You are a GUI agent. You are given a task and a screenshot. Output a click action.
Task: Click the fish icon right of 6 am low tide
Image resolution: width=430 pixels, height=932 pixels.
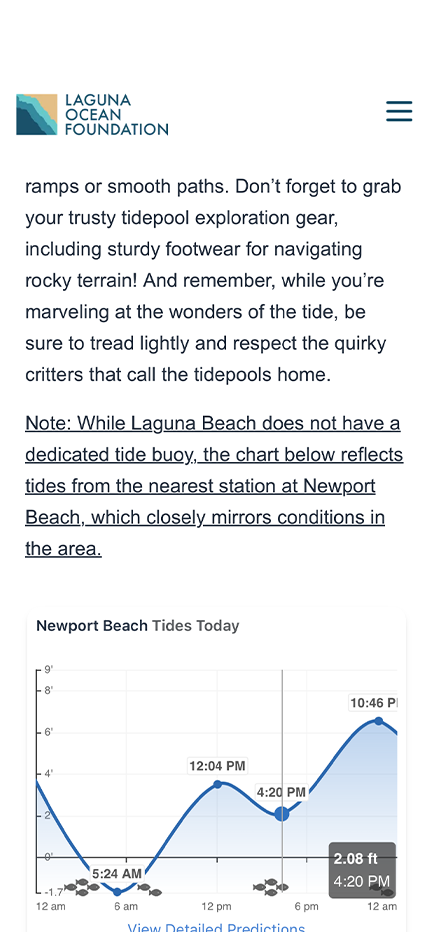coord(149,889)
